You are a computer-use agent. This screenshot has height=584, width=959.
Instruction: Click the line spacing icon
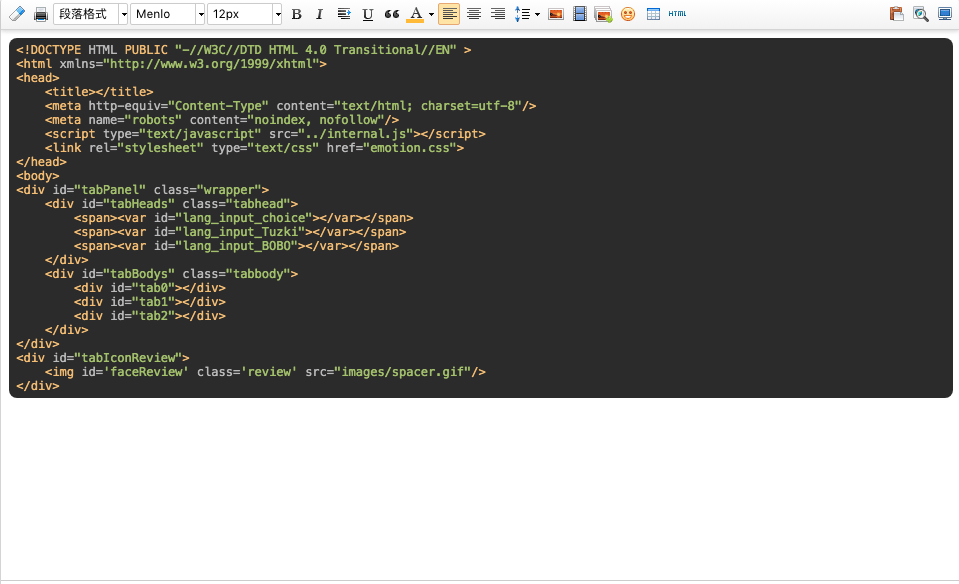click(522, 13)
